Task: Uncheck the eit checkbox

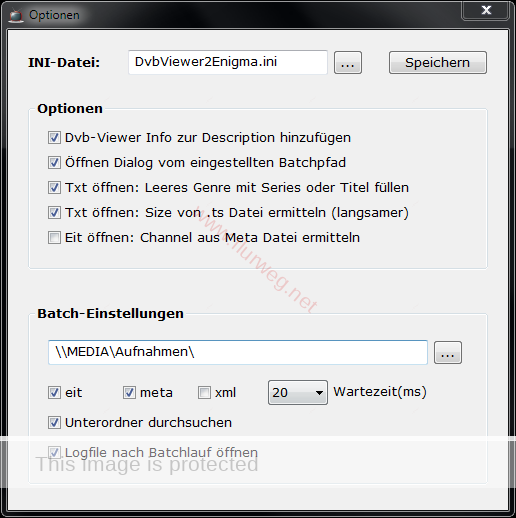Action: tap(54, 392)
